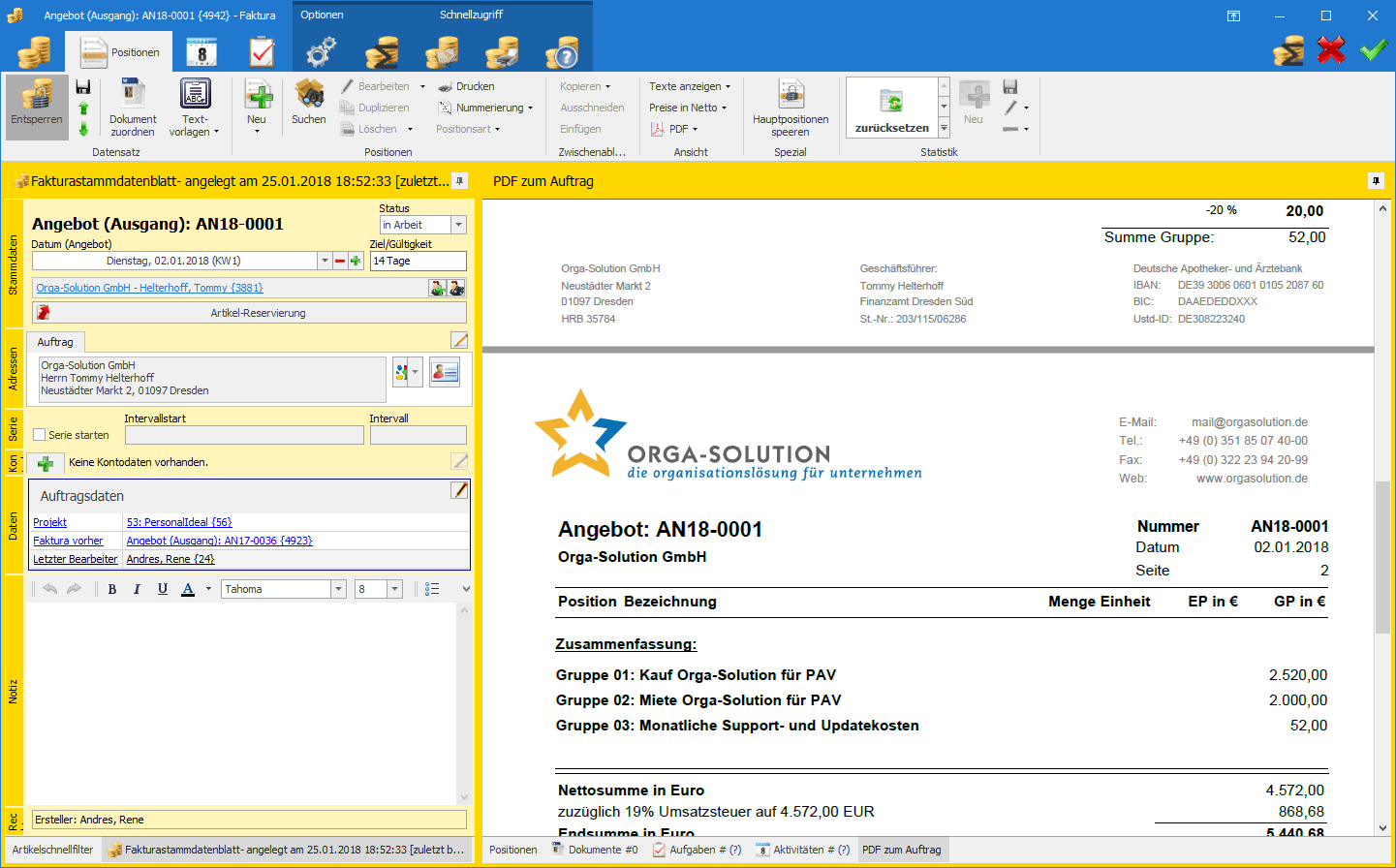The height and width of the screenshot is (868, 1396).
Task: Open Andres, Rene {24} link
Action: (171, 559)
